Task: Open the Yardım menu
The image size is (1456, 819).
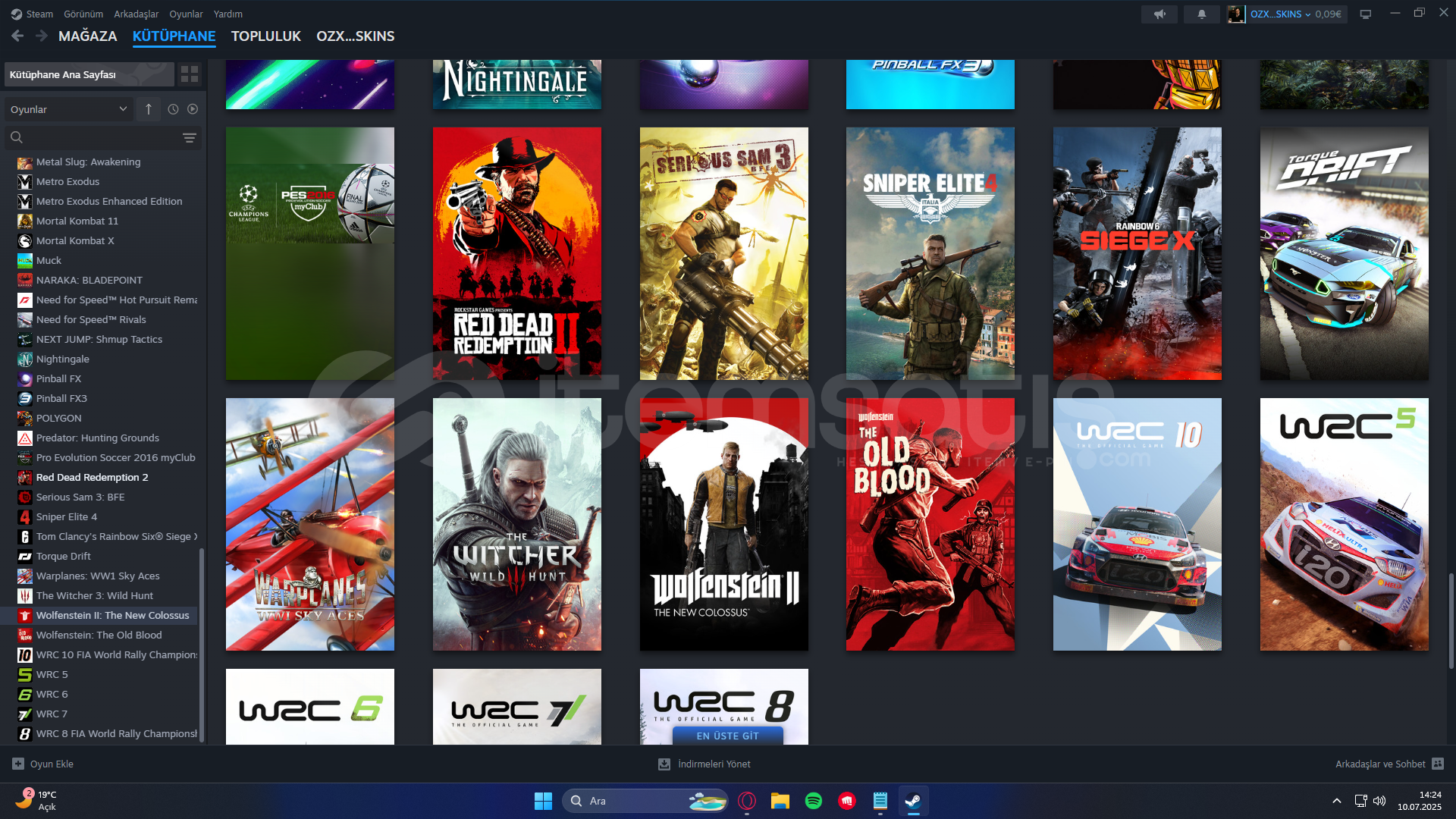Action: [228, 14]
